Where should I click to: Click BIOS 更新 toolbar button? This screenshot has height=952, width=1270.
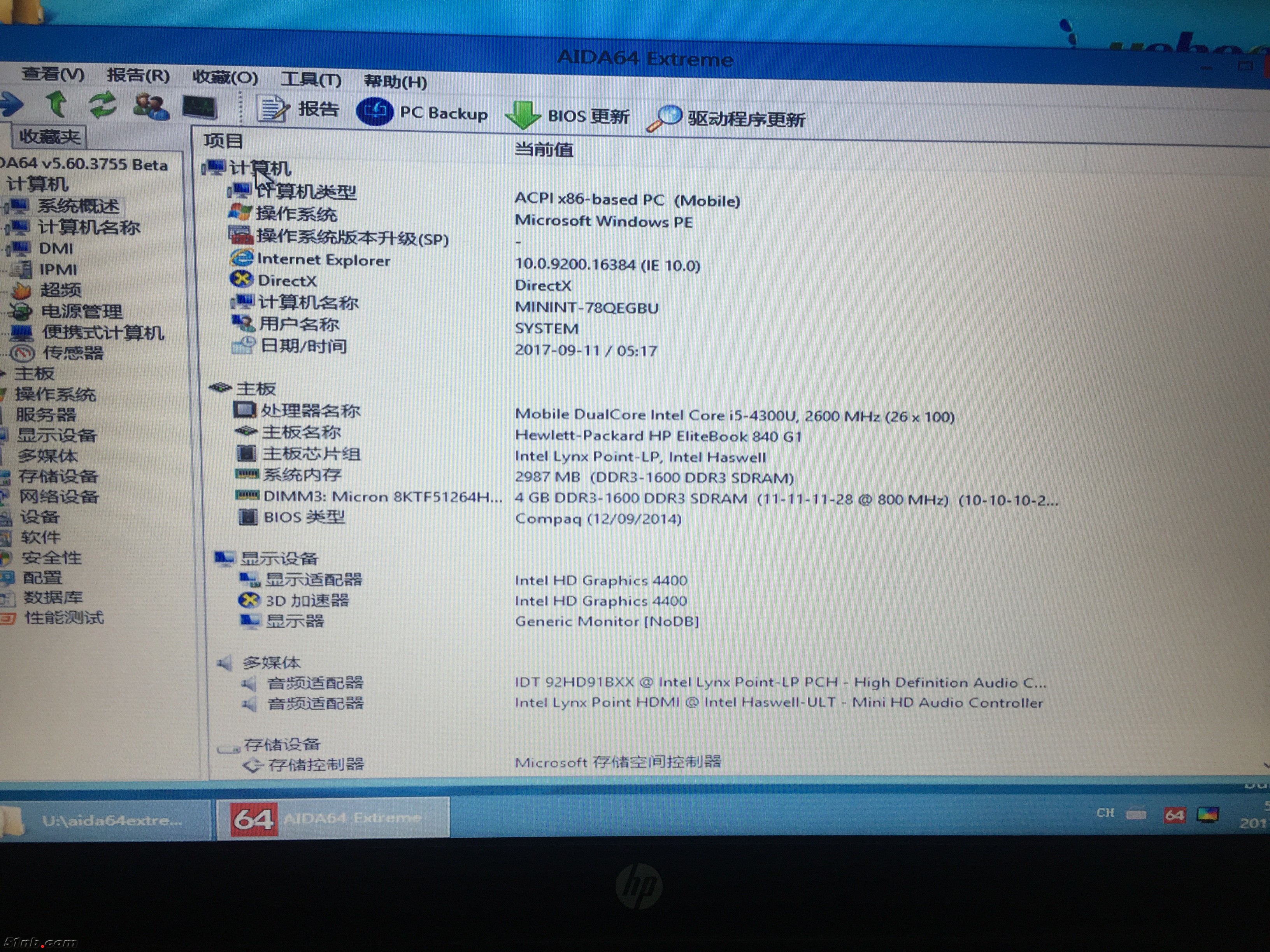567,116
